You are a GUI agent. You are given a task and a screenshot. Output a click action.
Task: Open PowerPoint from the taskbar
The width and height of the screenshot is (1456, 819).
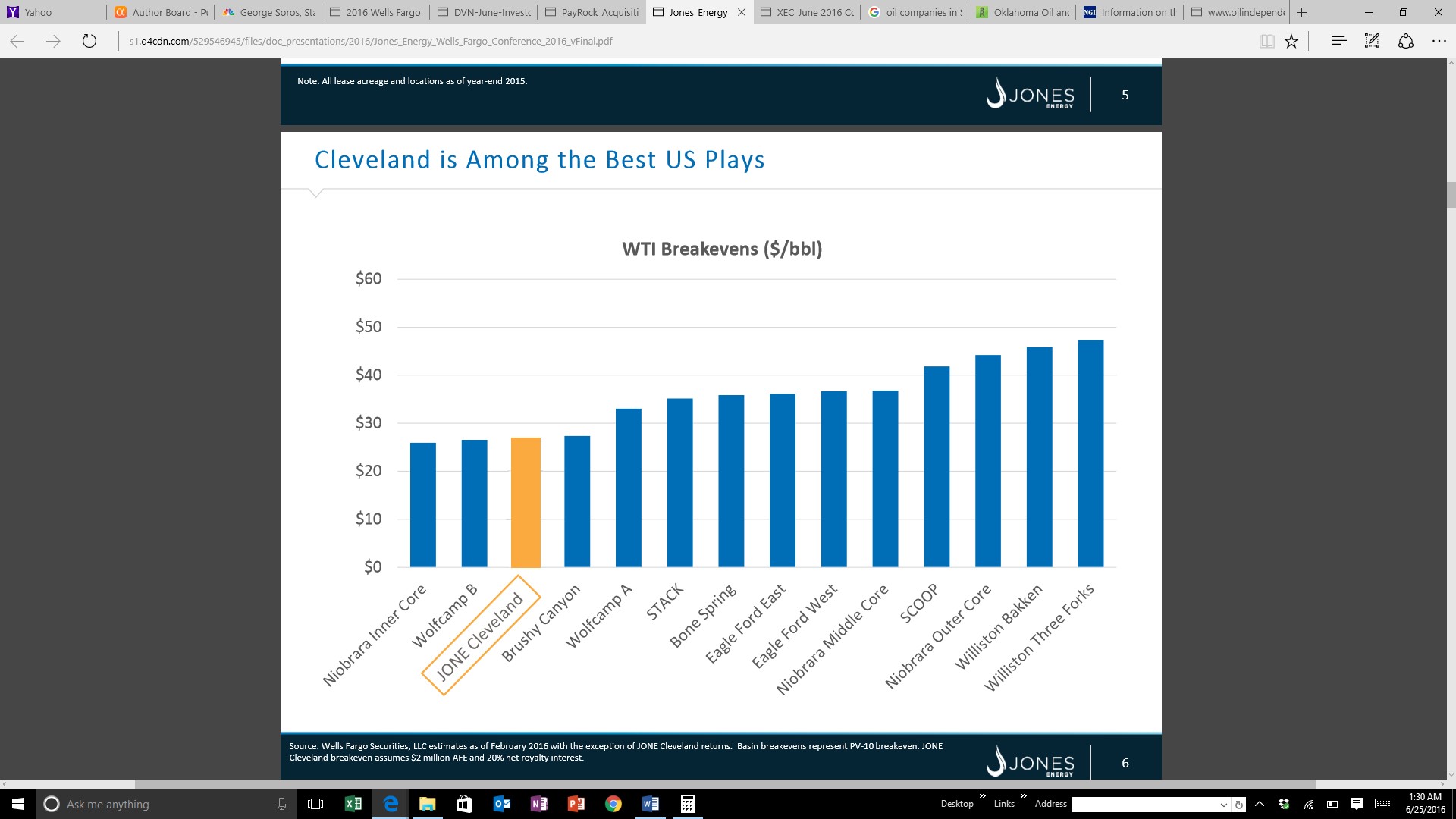click(x=576, y=804)
